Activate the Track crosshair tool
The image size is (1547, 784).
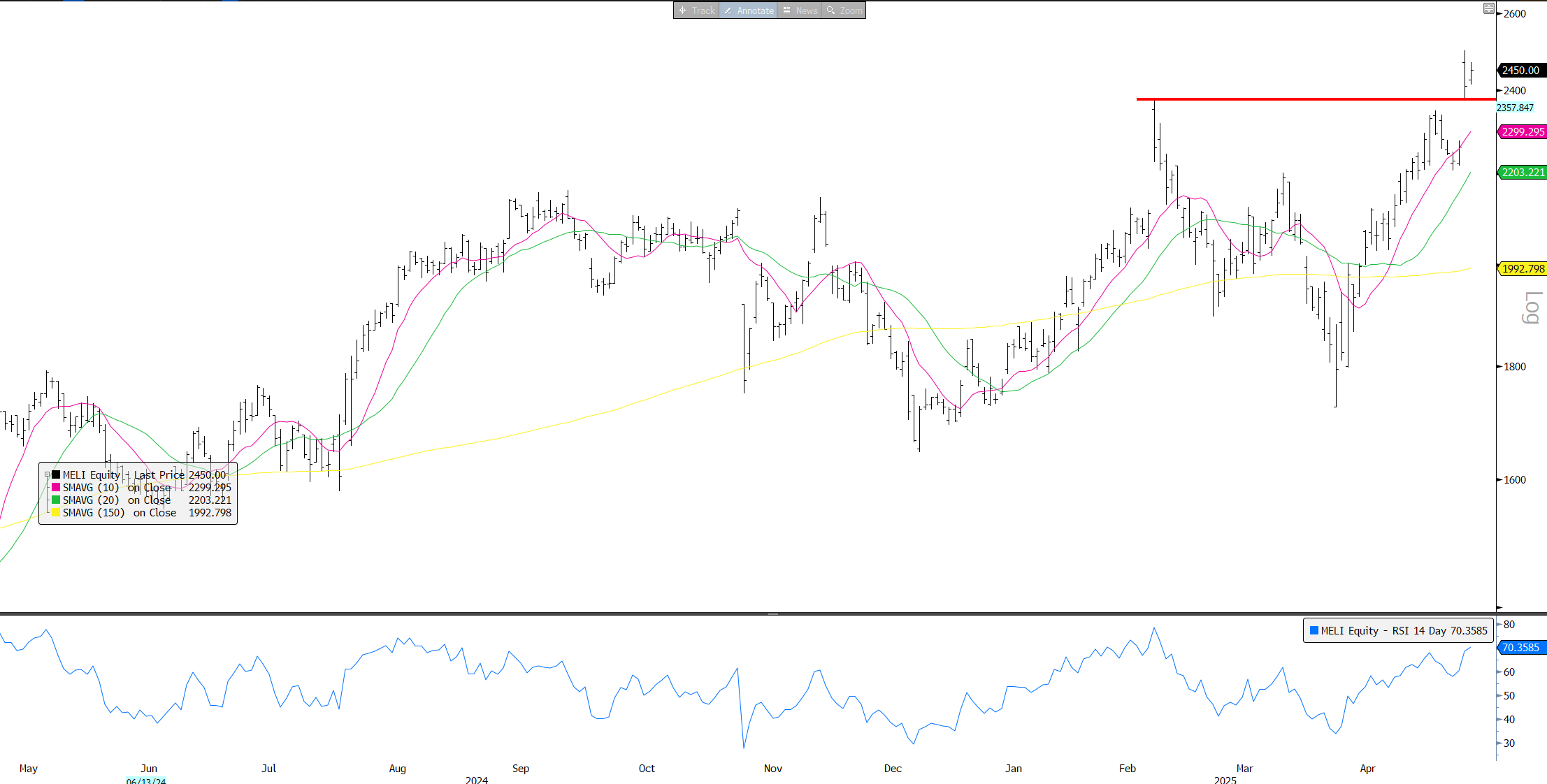(x=696, y=10)
